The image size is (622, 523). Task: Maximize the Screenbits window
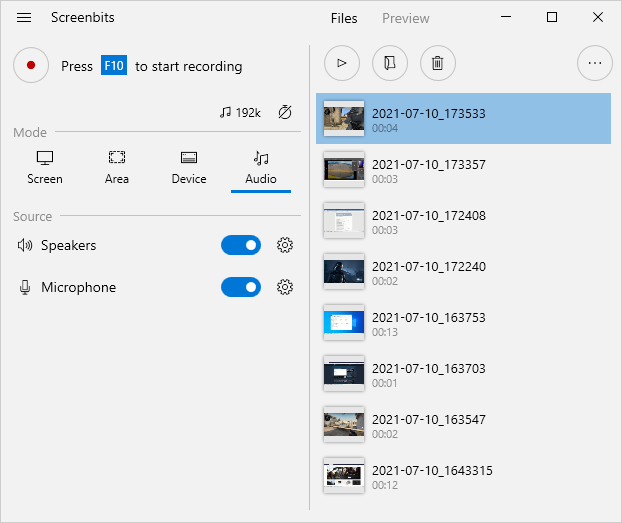click(552, 17)
